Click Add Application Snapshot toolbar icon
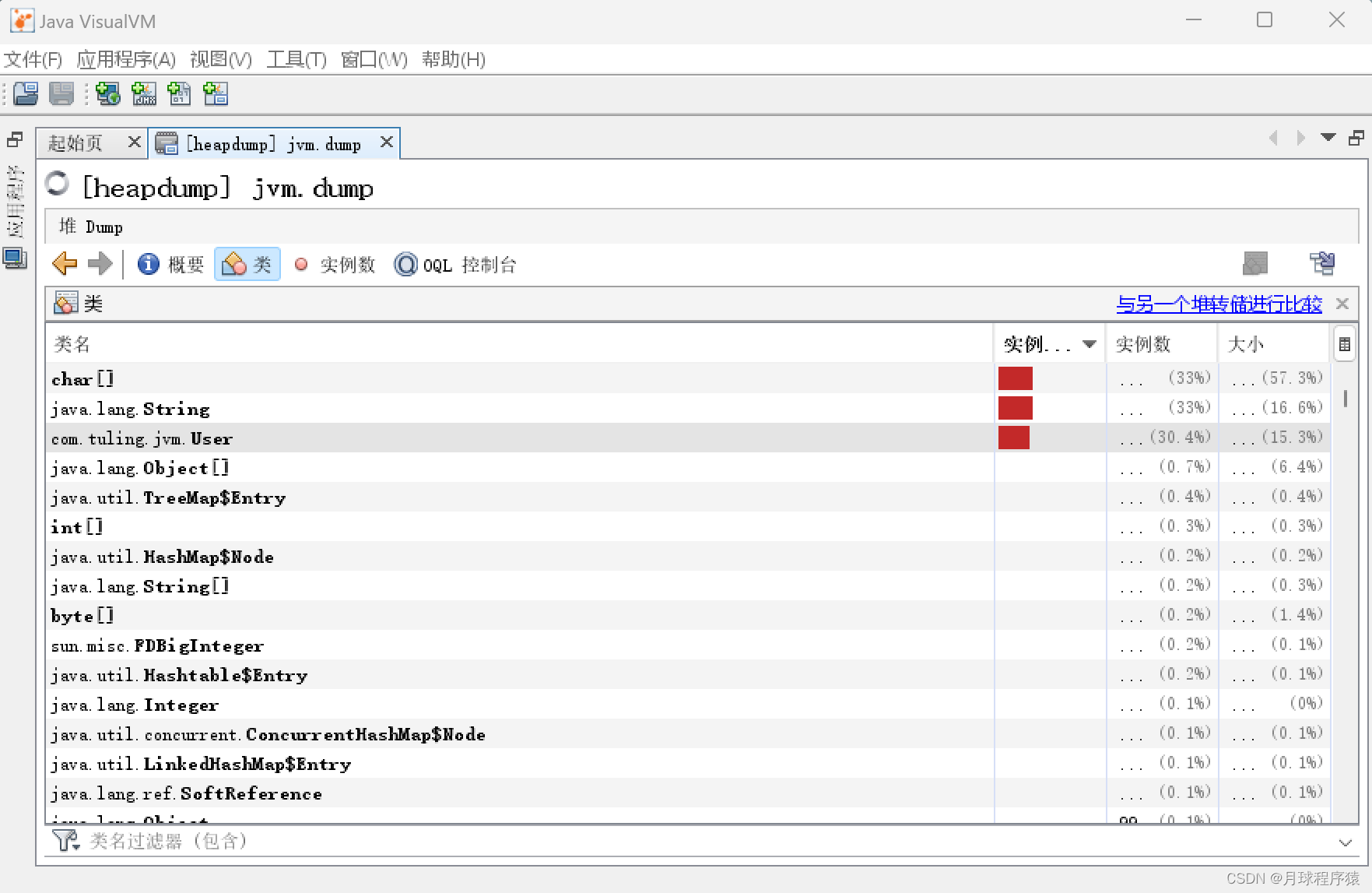Image resolution: width=1372 pixels, height=893 pixels. 216,94
